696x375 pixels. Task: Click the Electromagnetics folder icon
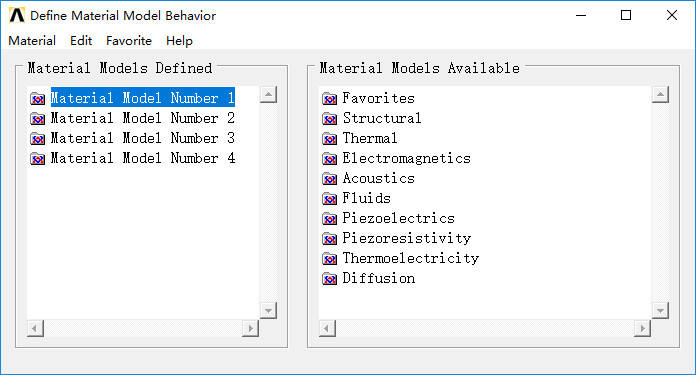(x=329, y=158)
